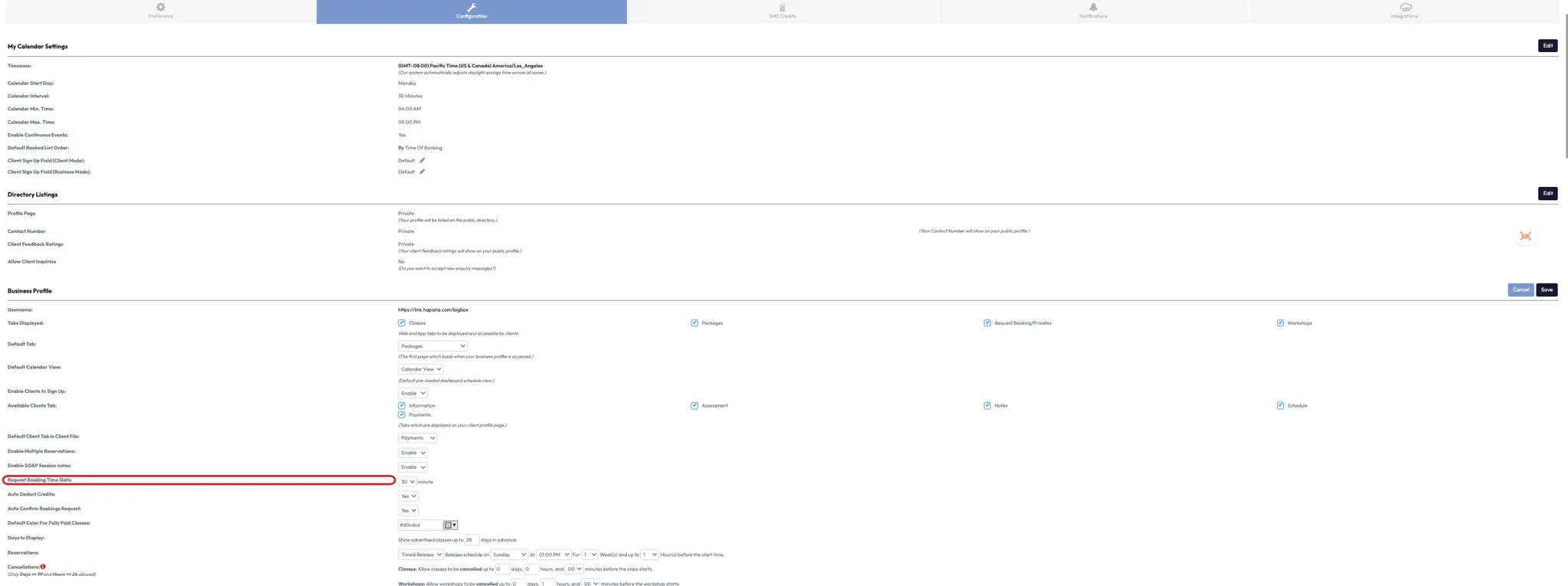
Task: Open the fully paid classes color picker
Action: pyautogui.click(x=451, y=525)
